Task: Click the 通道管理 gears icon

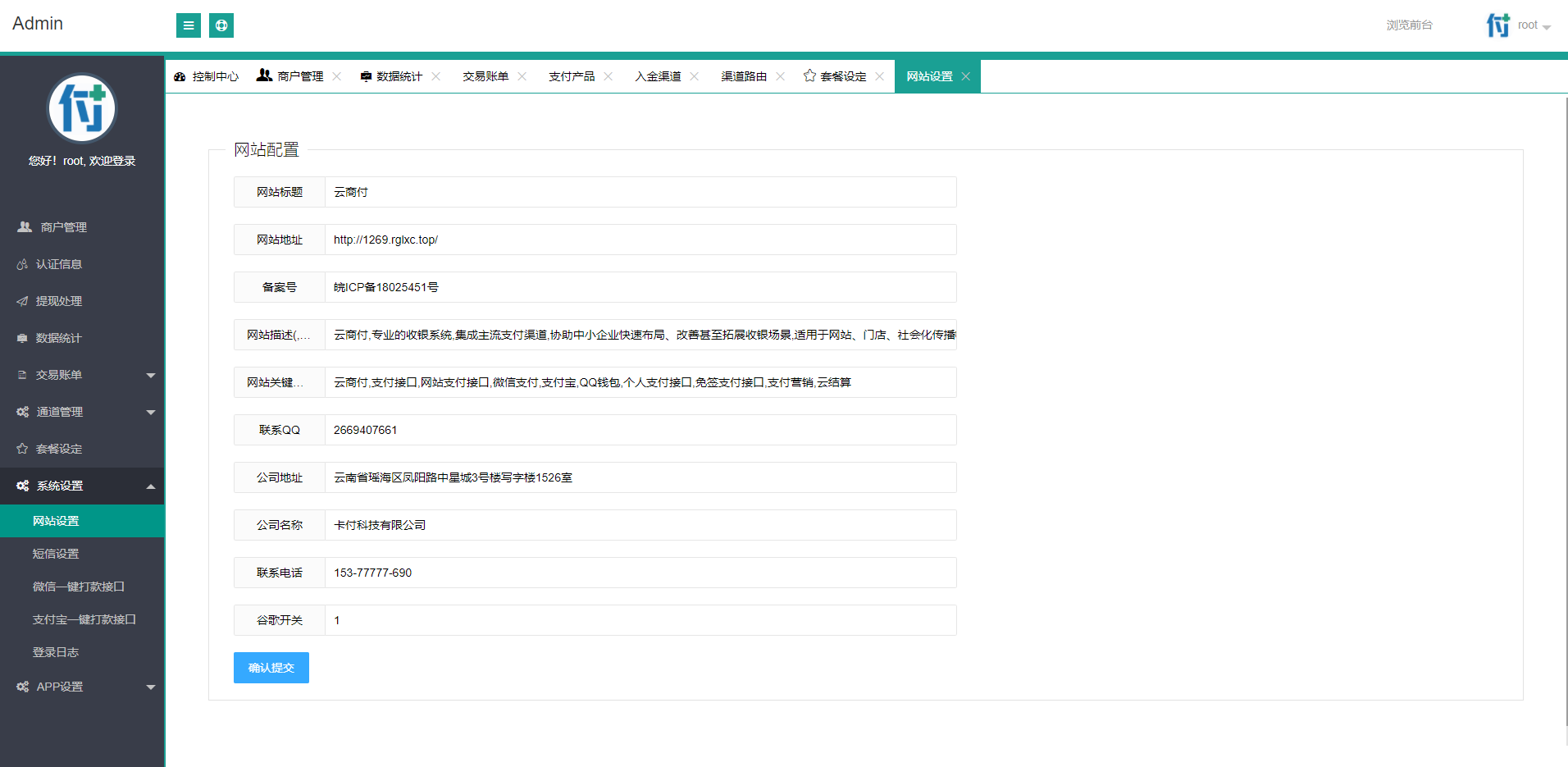Action: click(x=23, y=412)
